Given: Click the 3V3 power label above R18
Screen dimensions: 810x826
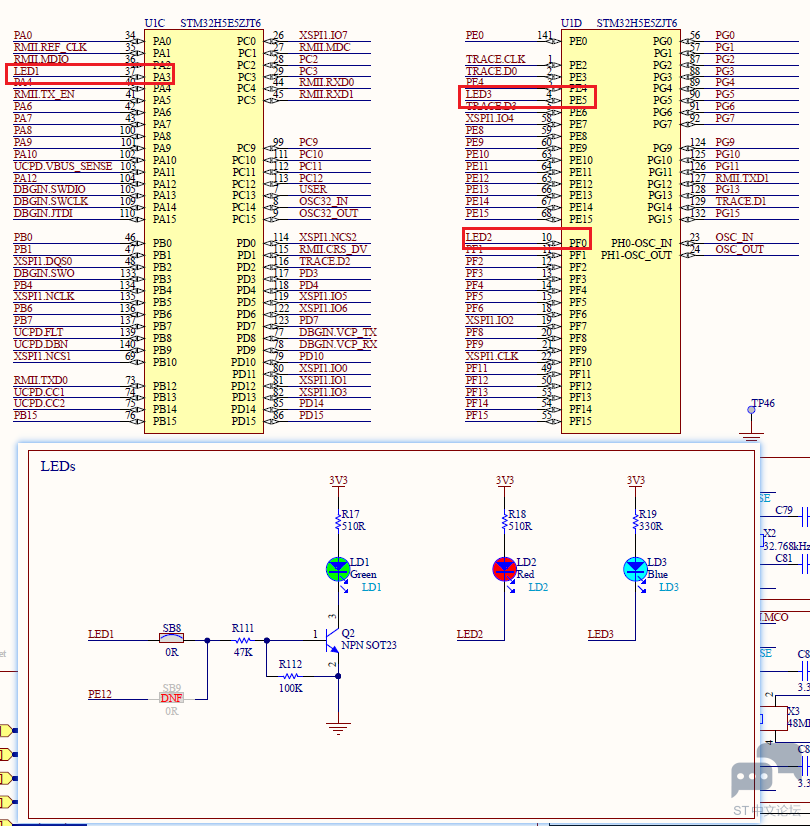Looking at the screenshot, I should coord(505,480).
